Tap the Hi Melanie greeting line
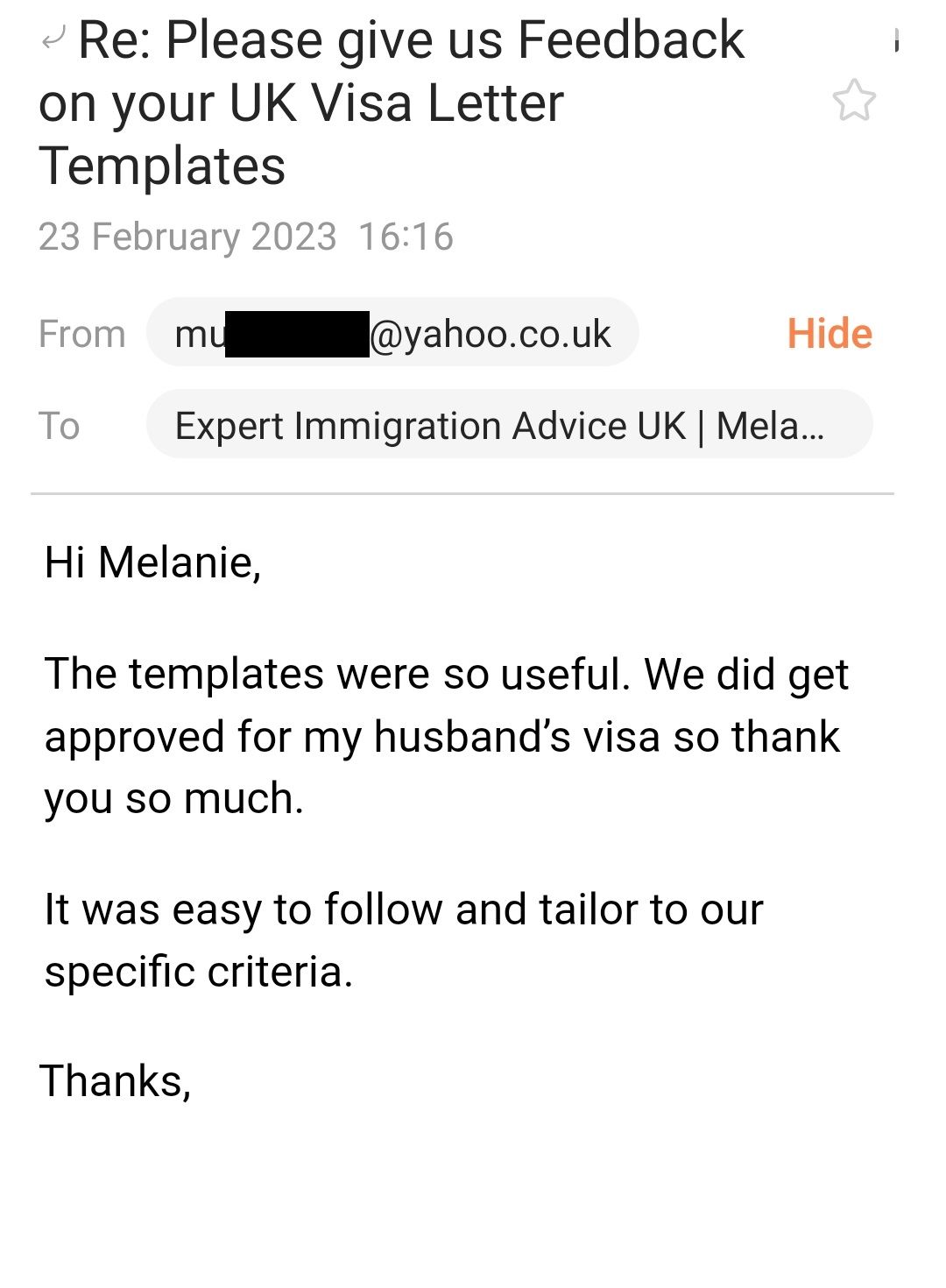 [x=152, y=563]
